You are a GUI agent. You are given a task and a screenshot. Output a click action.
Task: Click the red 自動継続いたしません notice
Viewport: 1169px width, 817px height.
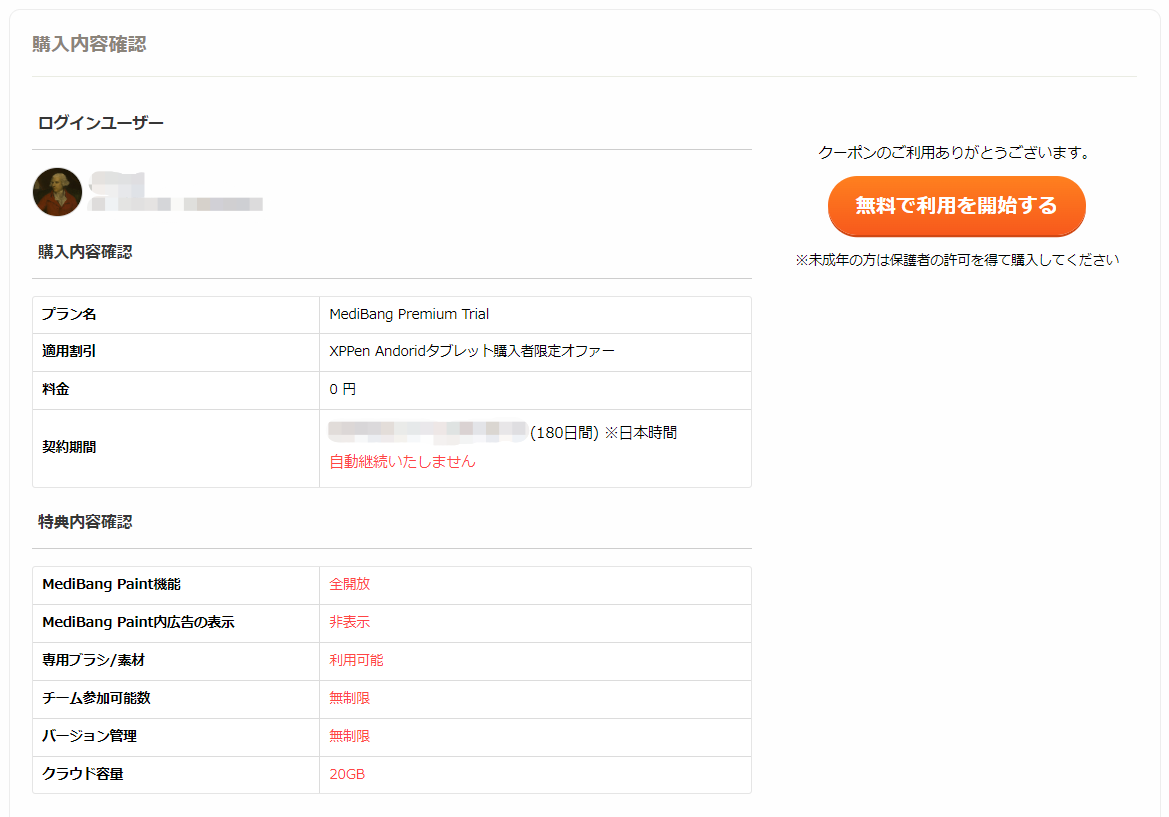pos(403,461)
